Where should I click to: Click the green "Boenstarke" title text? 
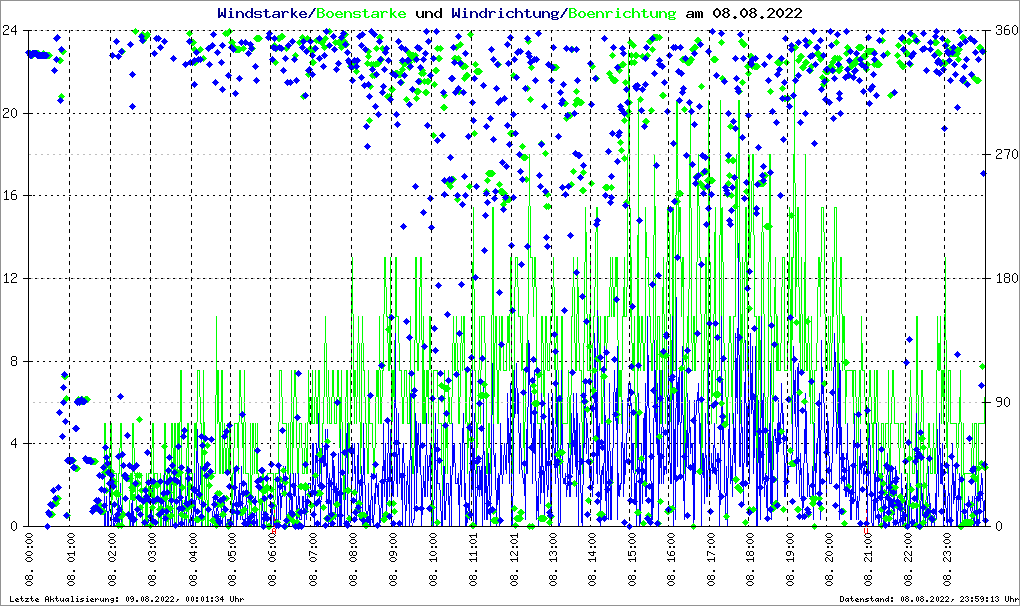(361, 13)
